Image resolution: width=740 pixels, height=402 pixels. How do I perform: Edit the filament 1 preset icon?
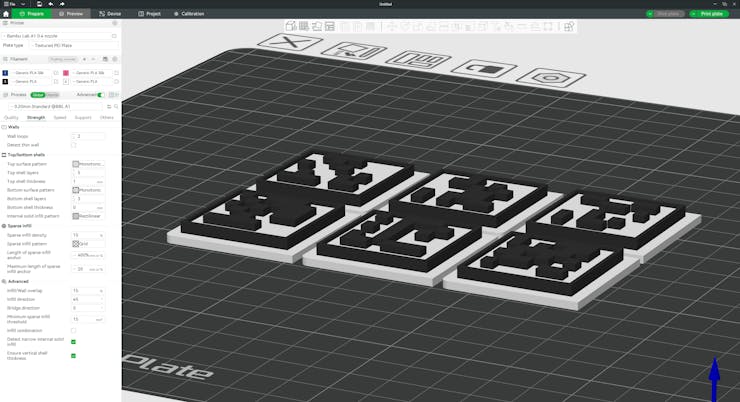pyautogui.click(x=56, y=73)
